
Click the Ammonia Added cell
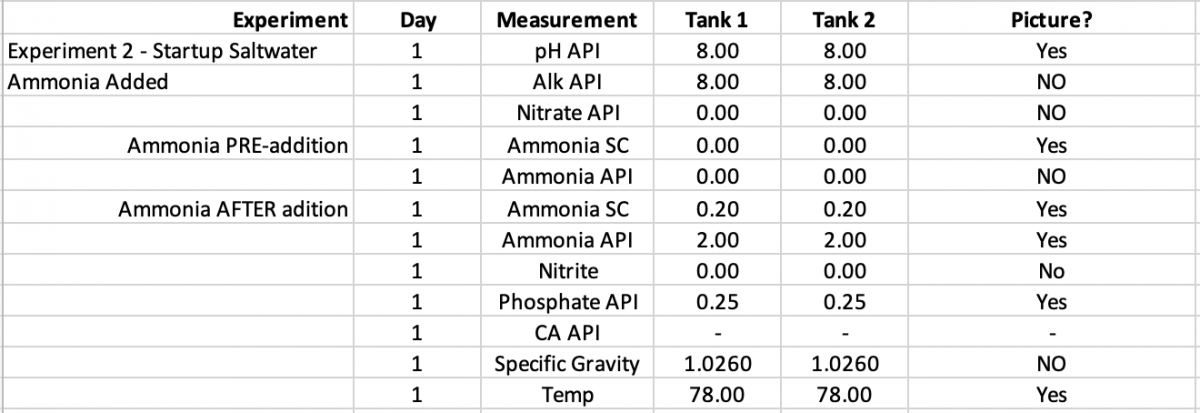pyautogui.click(x=177, y=82)
